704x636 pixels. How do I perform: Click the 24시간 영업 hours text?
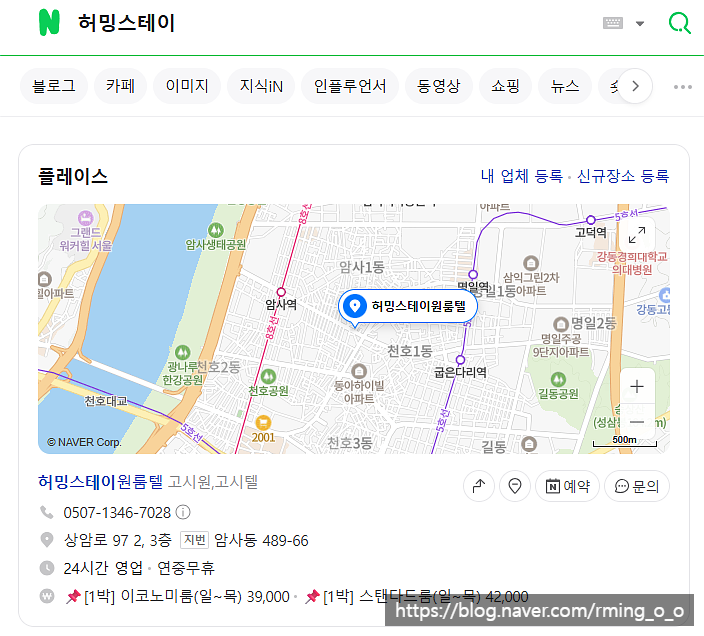tap(103, 568)
